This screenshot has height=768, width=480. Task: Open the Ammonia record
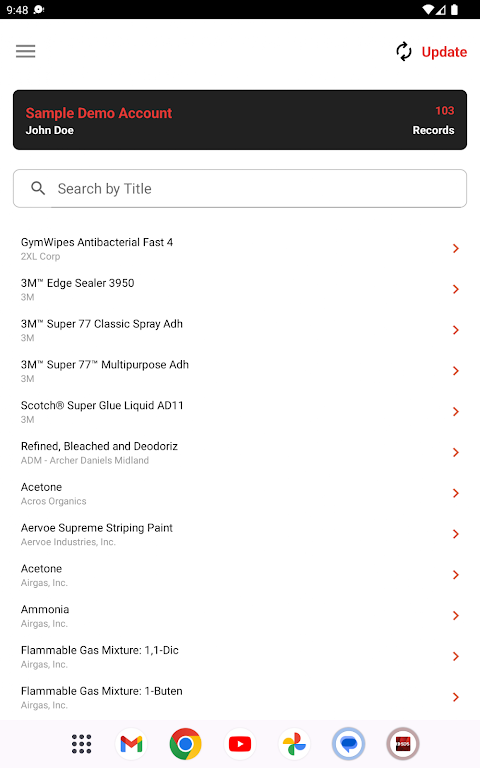coord(240,616)
